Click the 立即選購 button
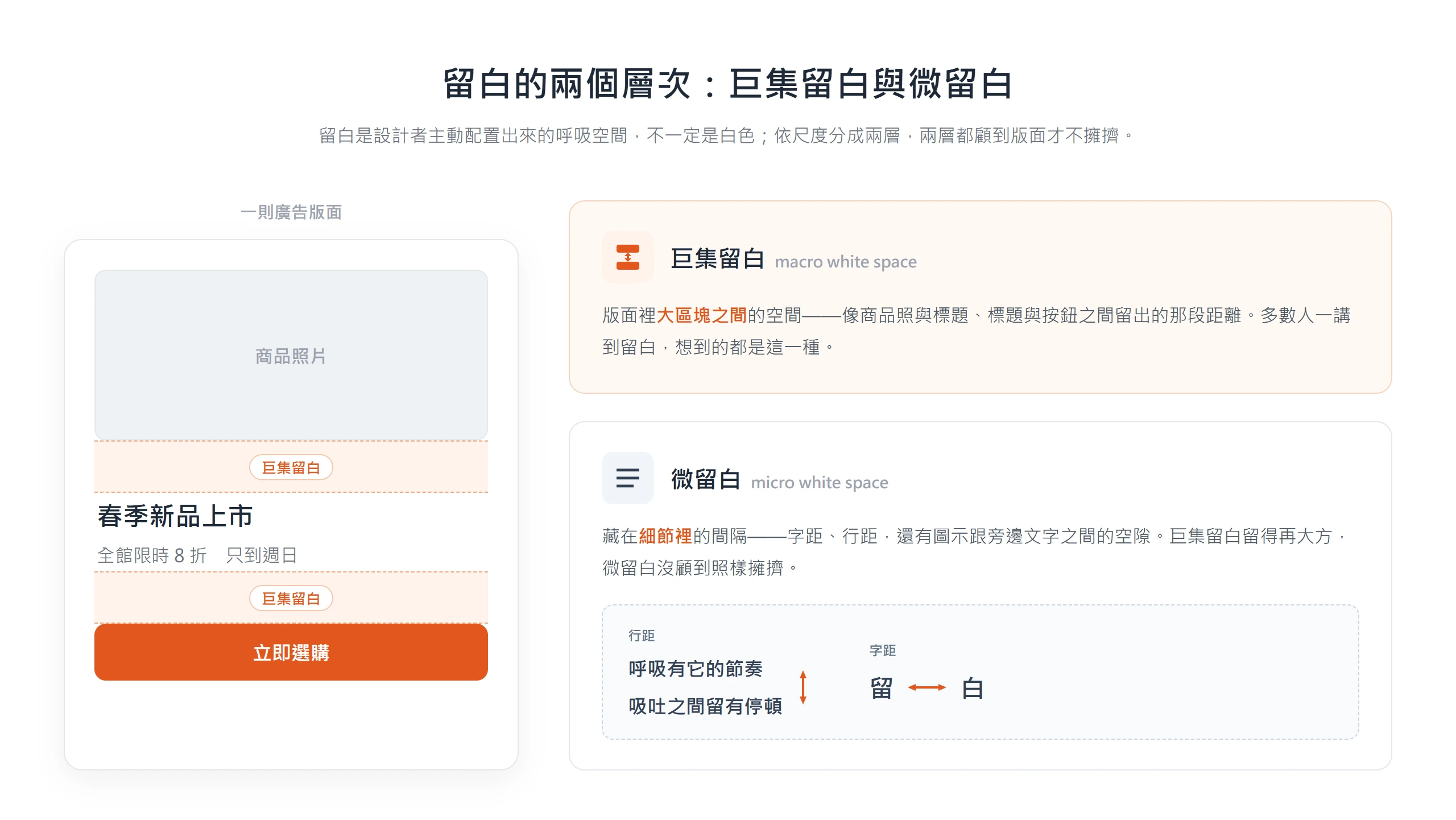The height and width of the screenshot is (820, 1456). point(291,652)
